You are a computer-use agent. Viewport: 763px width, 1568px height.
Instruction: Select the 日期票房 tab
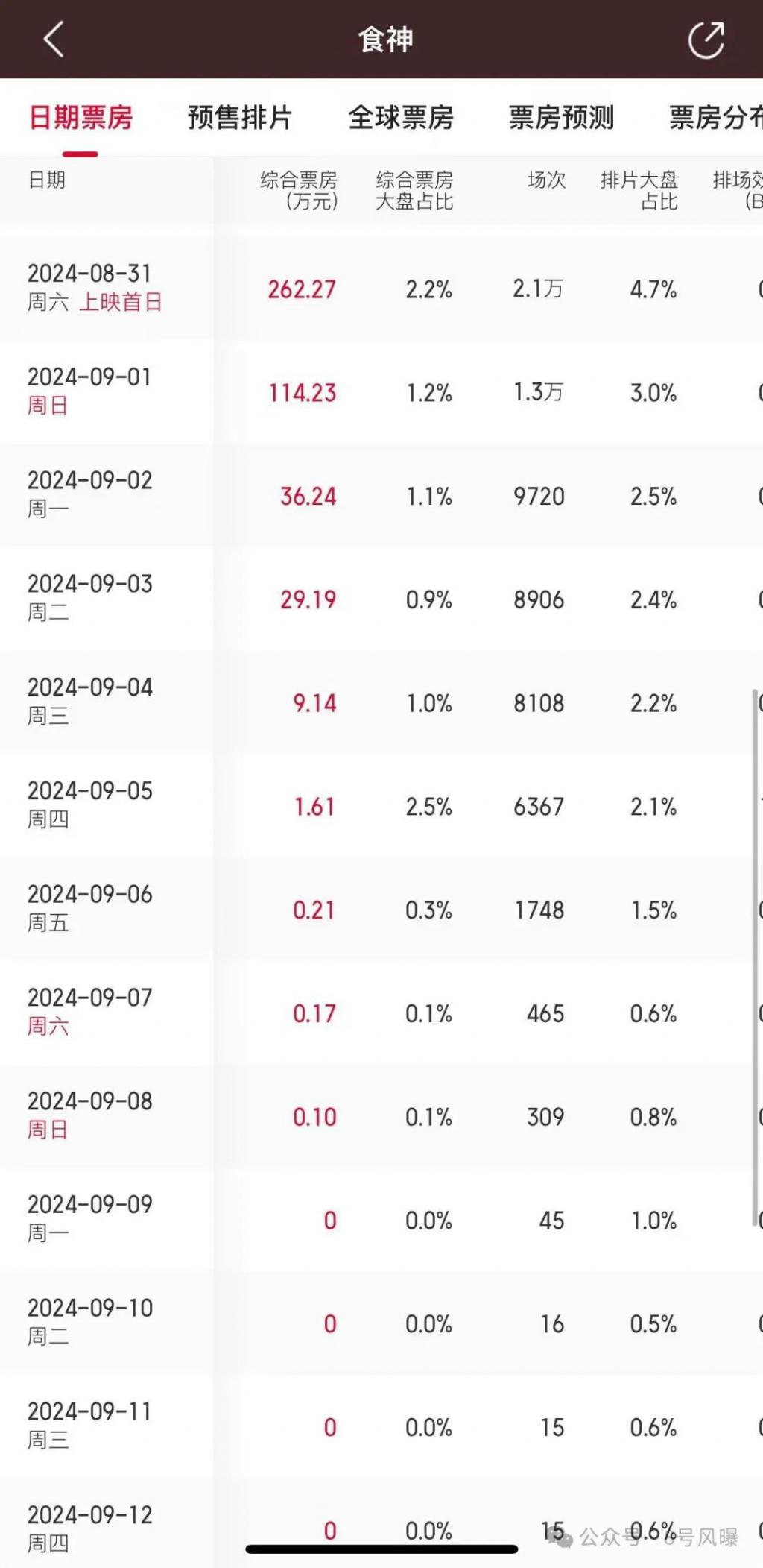(80, 118)
